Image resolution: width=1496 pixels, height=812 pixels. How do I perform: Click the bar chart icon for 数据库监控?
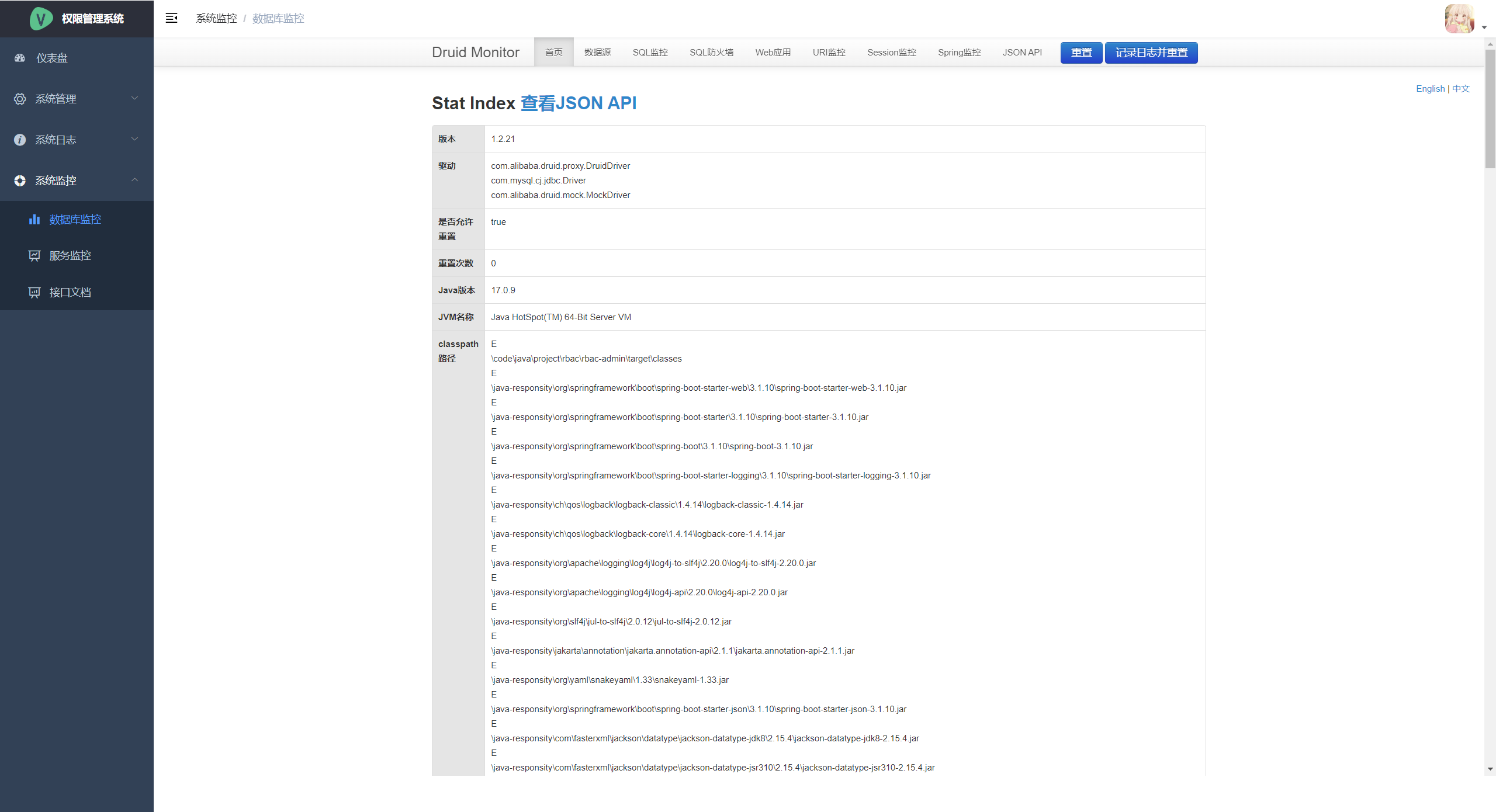[34, 219]
